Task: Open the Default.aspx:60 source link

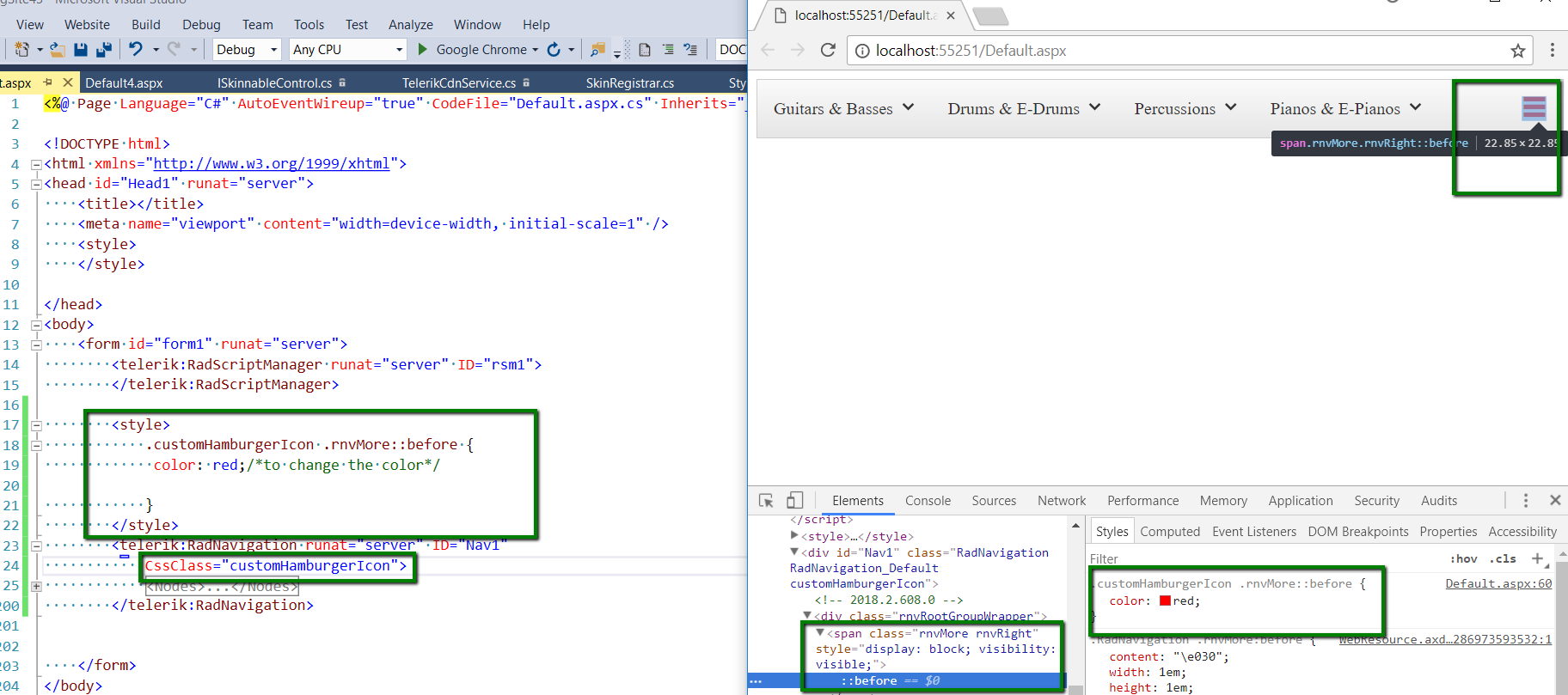Action: pyautogui.click(x=1498, y=583)
